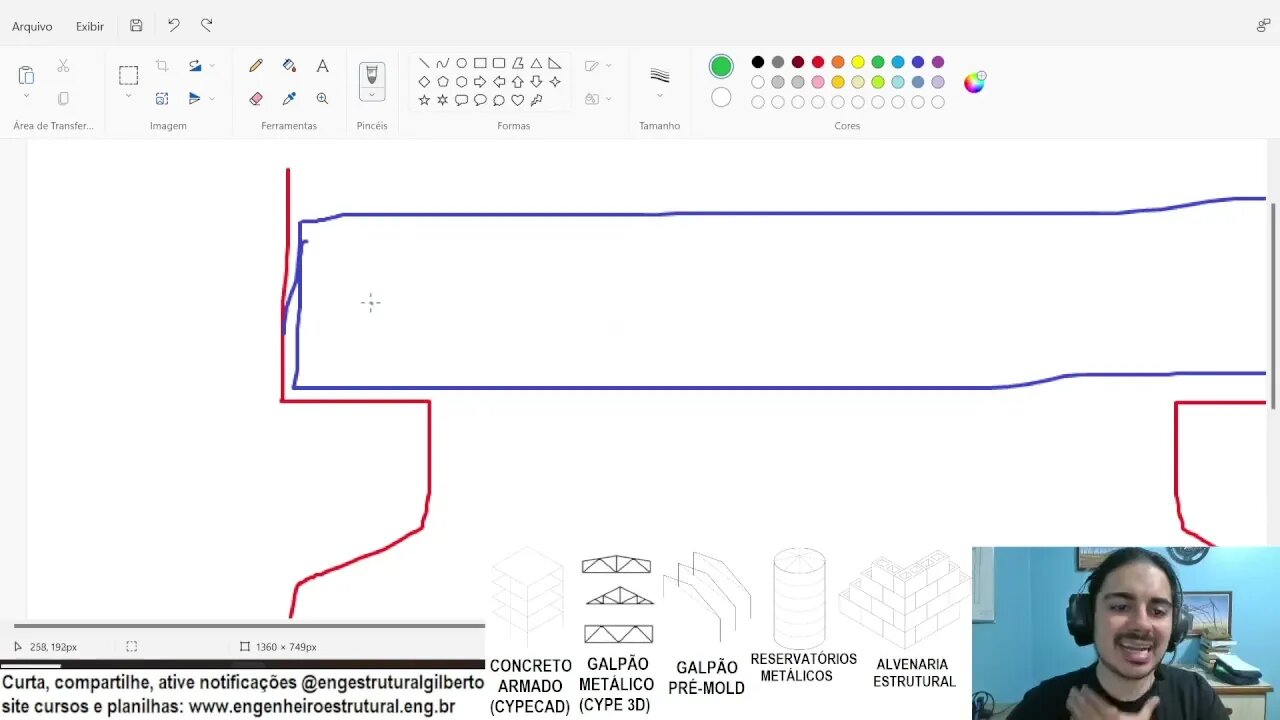Open the rotate options dropdown arrow

(211, 66)
